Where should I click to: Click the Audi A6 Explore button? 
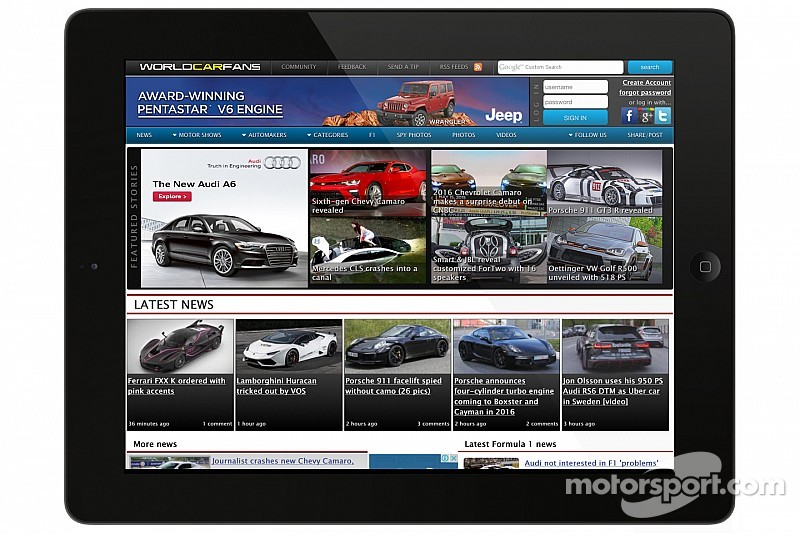tap(172, 196)
